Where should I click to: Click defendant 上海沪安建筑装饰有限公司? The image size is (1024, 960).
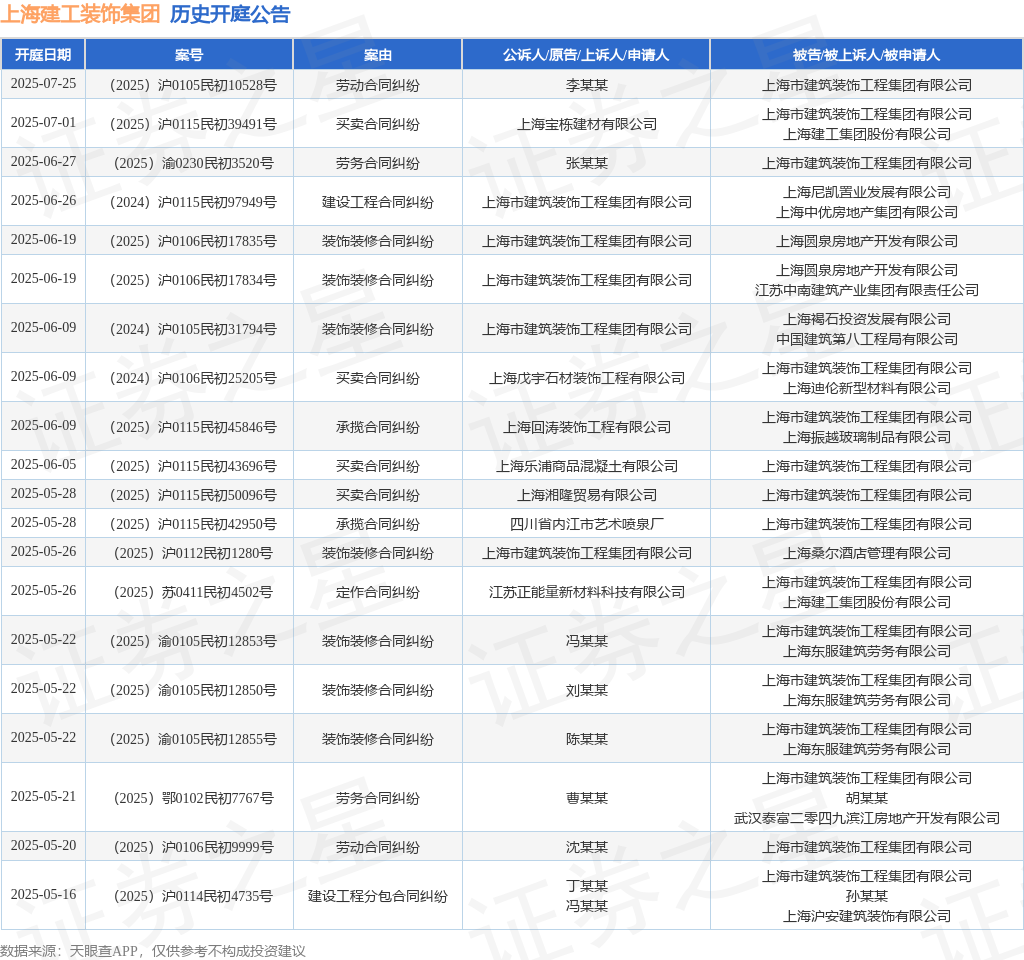(867, 916)
